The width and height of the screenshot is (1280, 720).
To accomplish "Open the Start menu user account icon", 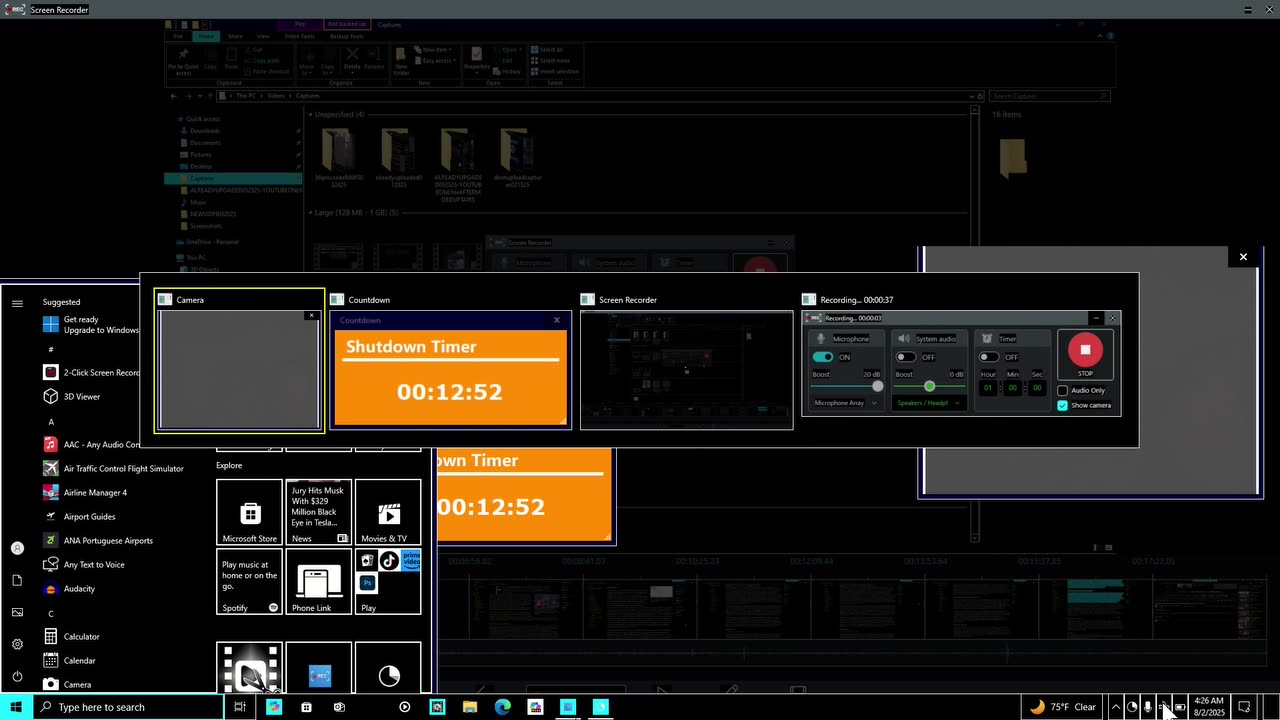I will pos(17,548).
